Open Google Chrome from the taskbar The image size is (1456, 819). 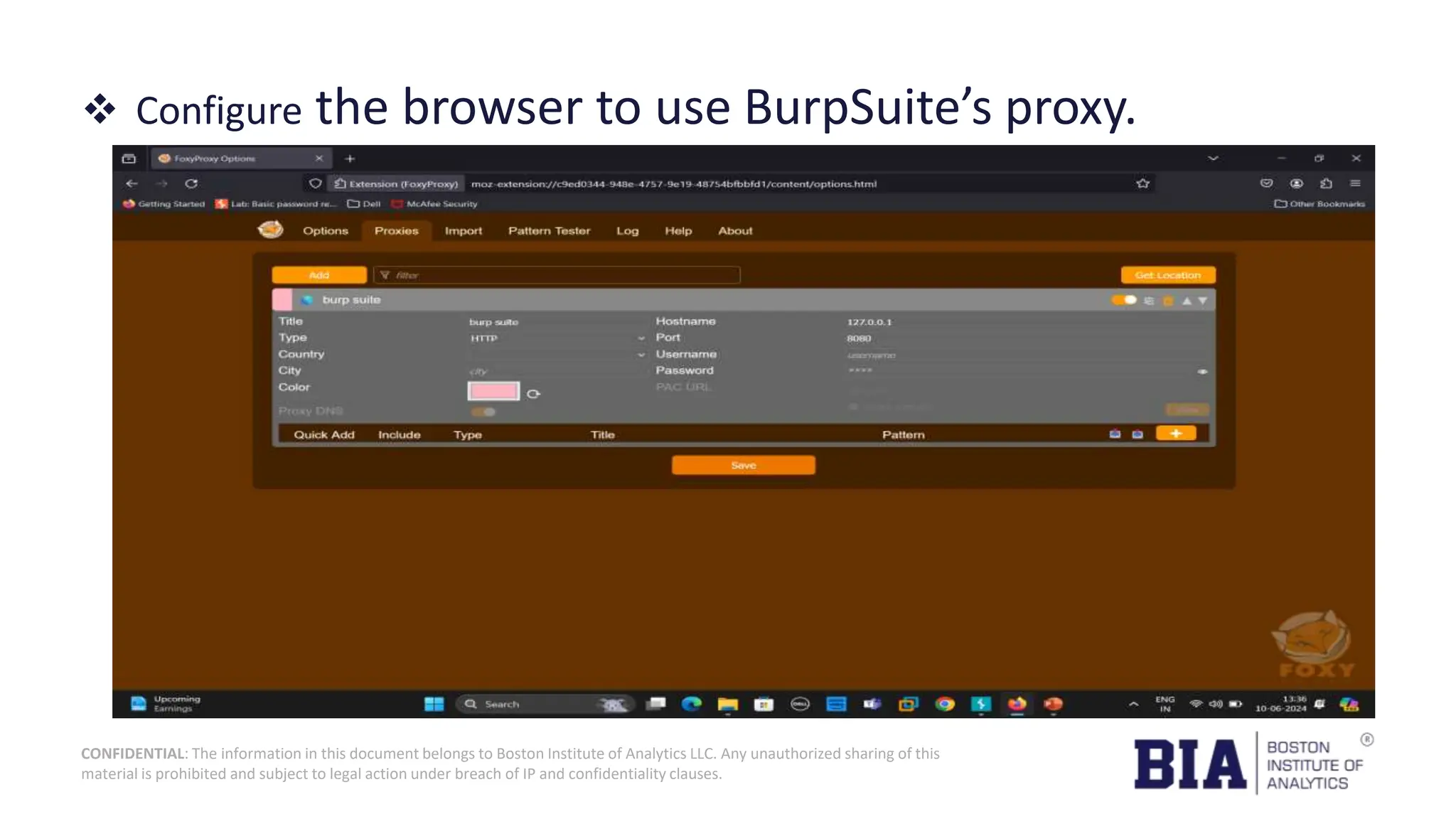point(945,704)
